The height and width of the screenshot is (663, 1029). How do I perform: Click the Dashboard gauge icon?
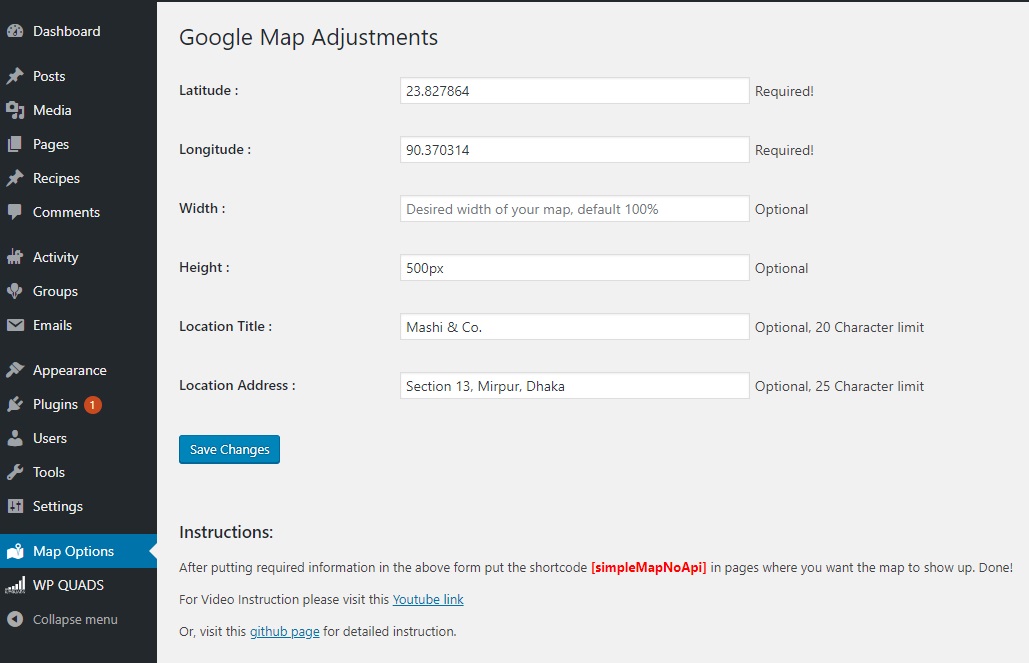(x=15, y=31)
